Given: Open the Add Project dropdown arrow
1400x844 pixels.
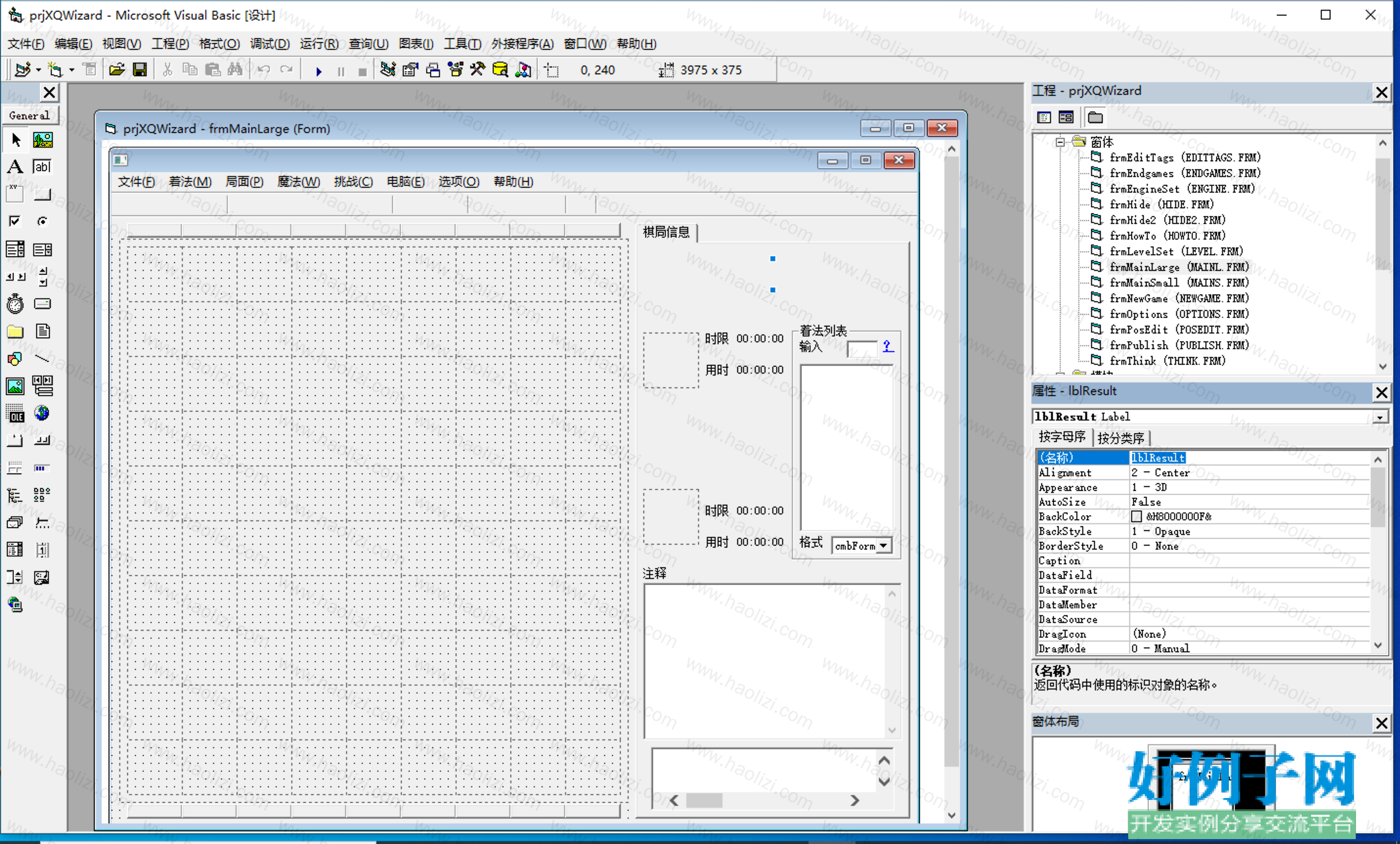Looking at the screenshot, I should pyautogui.click(x=39, y=70).
